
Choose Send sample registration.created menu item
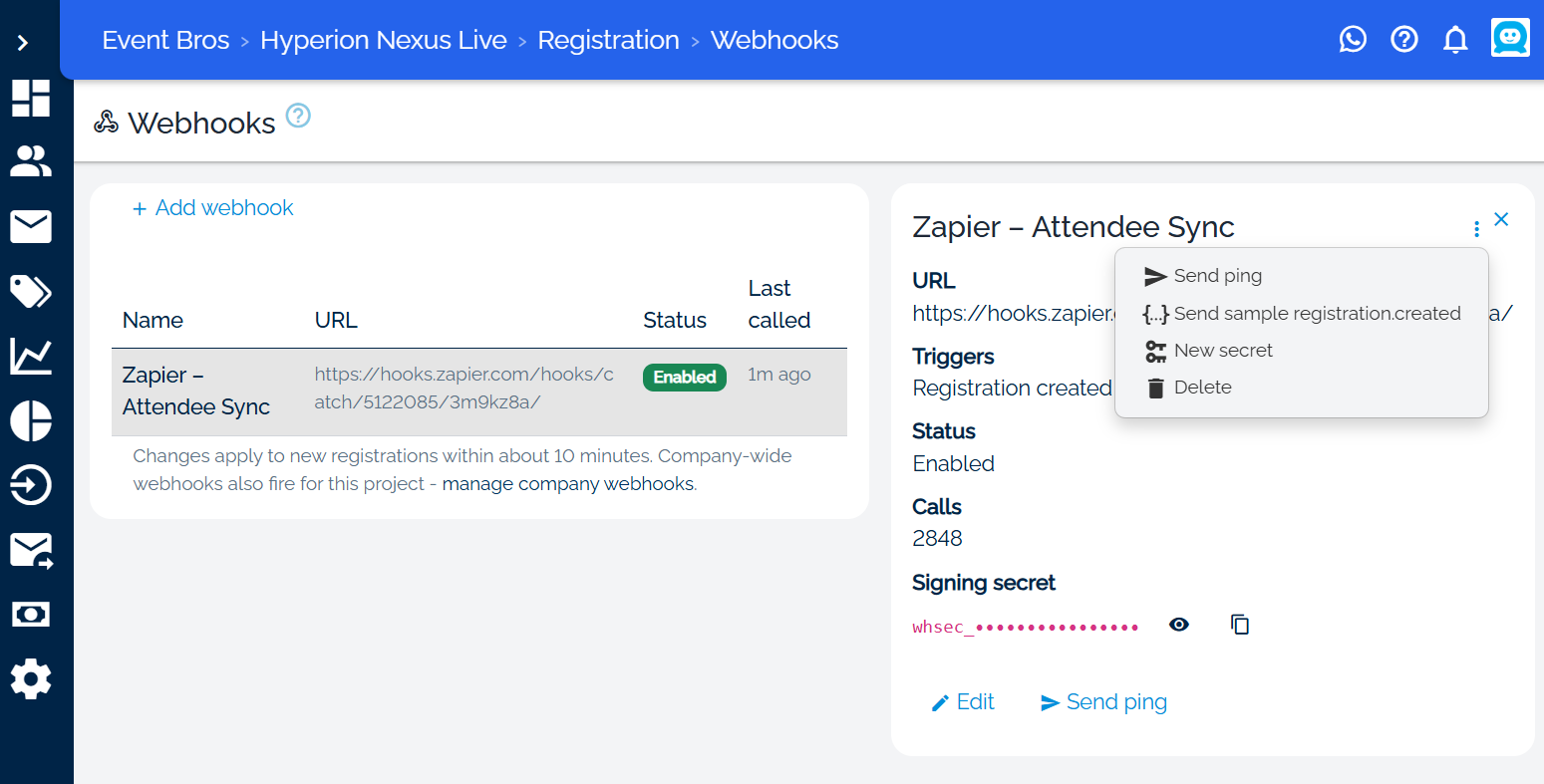(x=1302, y=314)
